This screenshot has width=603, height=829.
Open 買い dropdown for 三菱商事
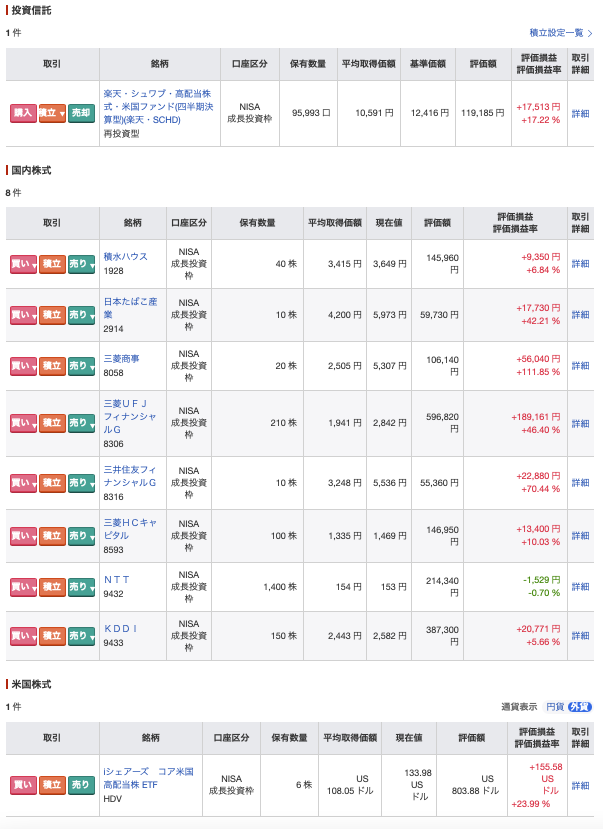(23, 366)
